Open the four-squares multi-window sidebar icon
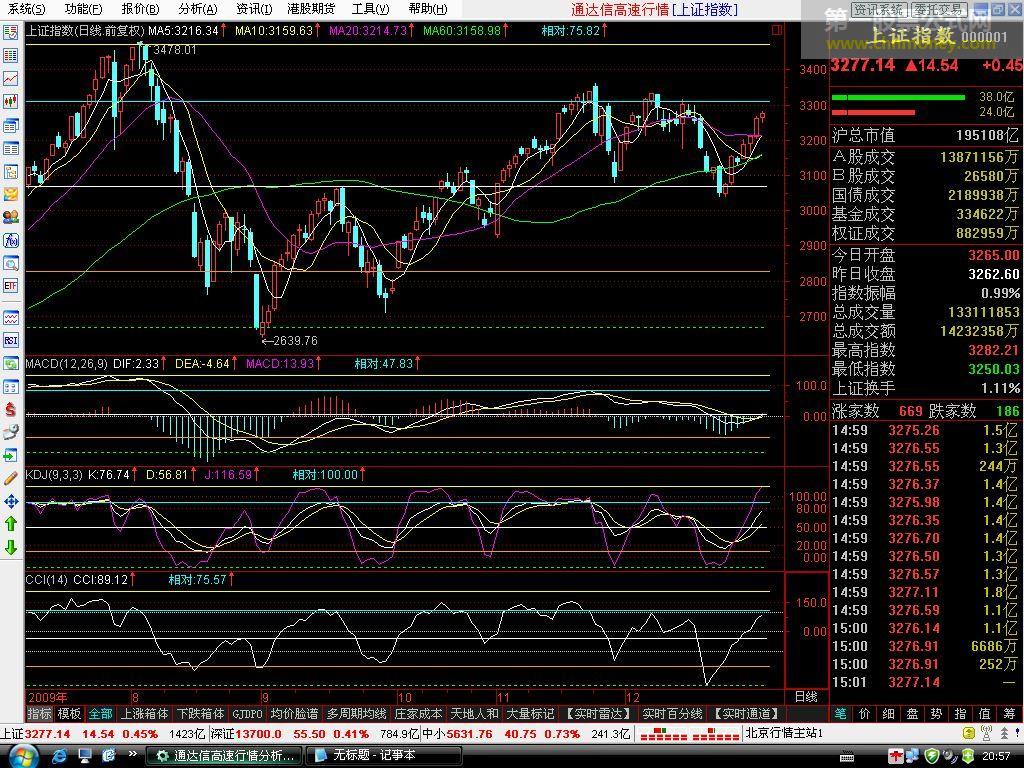This screenshot has height=768, width=1024. [x=10, y=387]
